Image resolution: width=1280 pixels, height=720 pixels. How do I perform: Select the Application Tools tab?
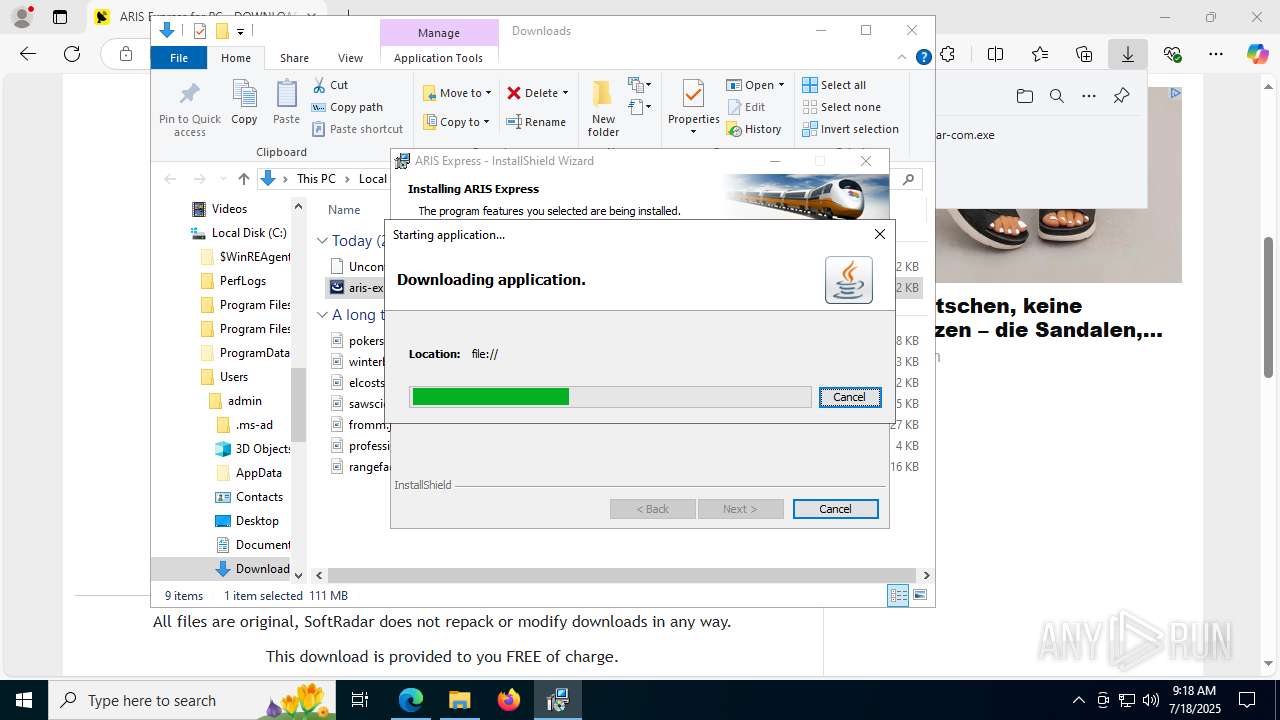point(438,58)
